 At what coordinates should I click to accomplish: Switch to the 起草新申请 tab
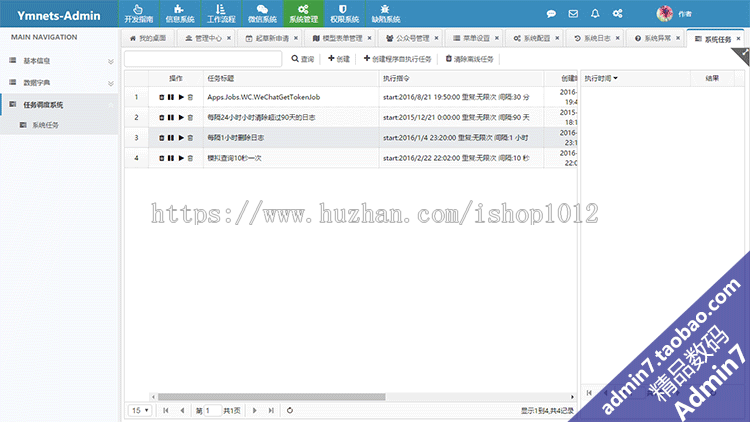pos(268,38)
